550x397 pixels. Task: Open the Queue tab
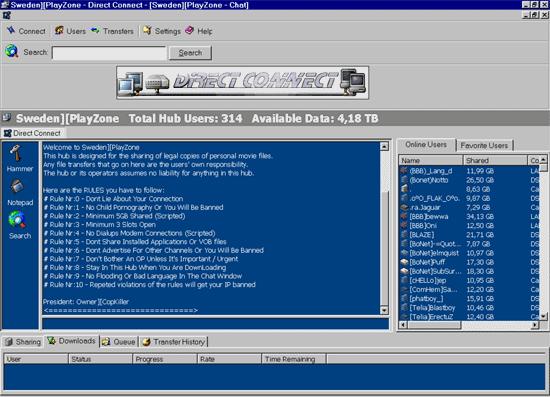(119, 342)
